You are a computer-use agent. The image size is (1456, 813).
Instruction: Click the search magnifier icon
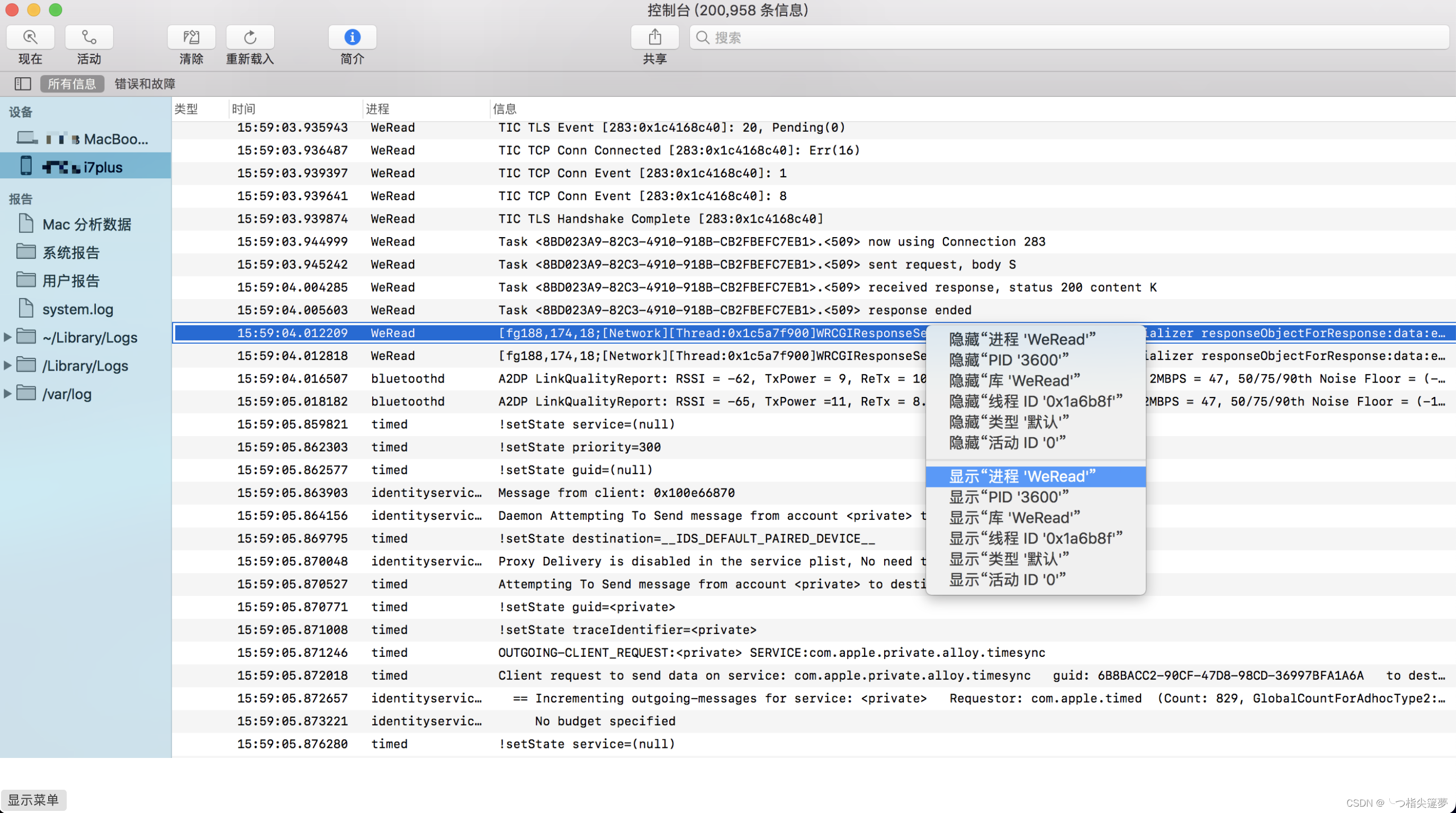(x=703, y=37)
